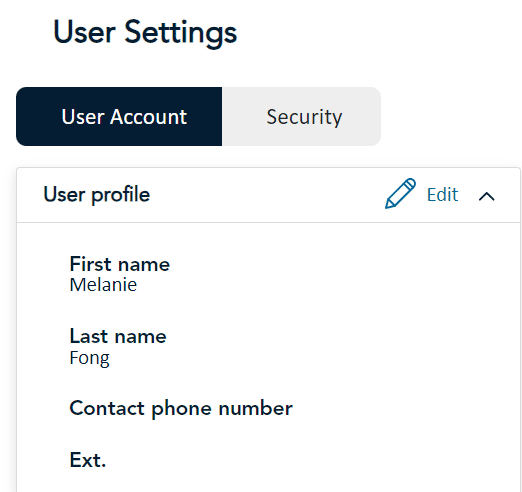Collapse the User profile section chevron
Viewport: 522px width, 492px height.
click(486, 196)
